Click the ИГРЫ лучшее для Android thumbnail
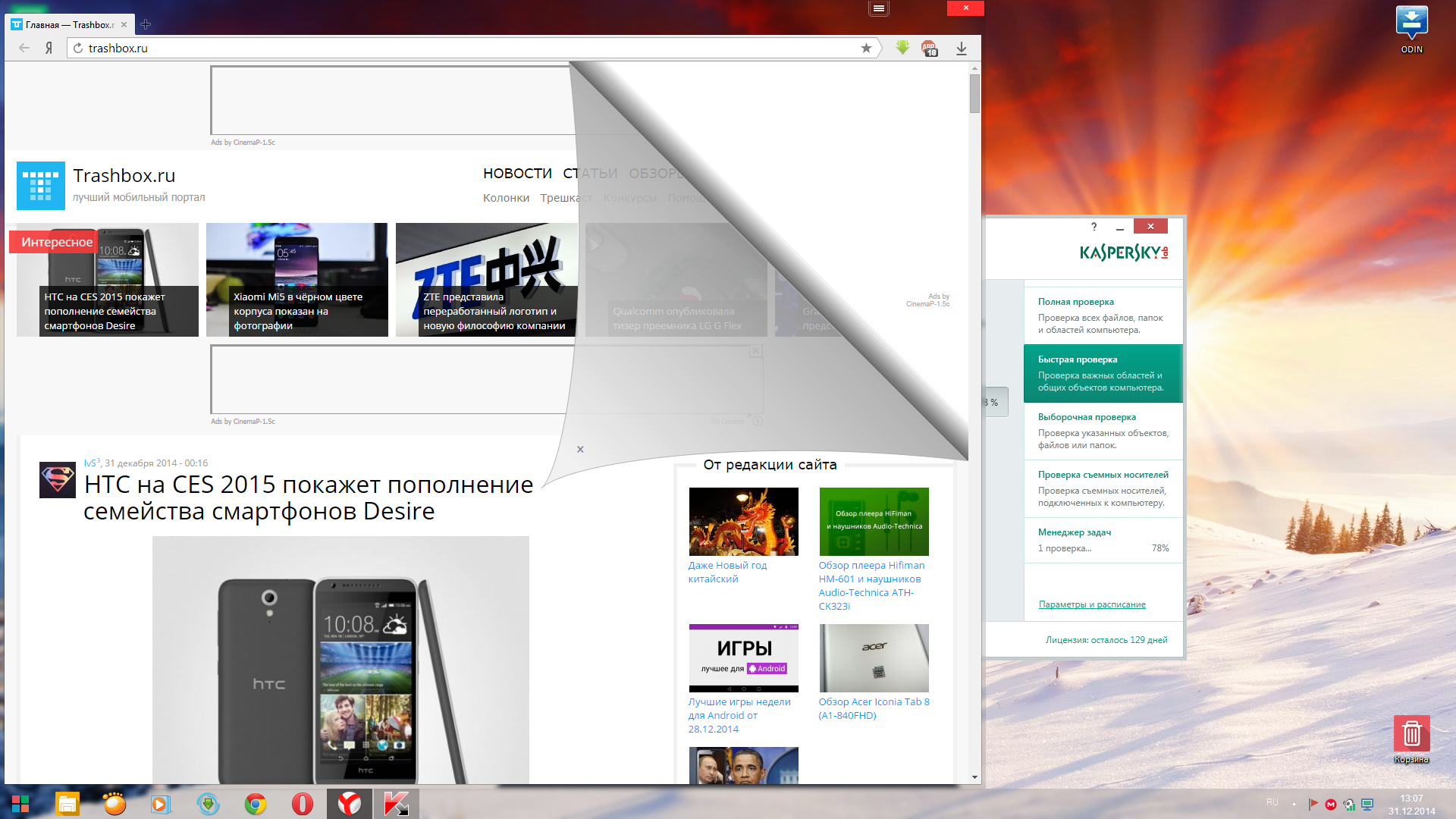1456x819 pixels. click(x=743, y=658)
